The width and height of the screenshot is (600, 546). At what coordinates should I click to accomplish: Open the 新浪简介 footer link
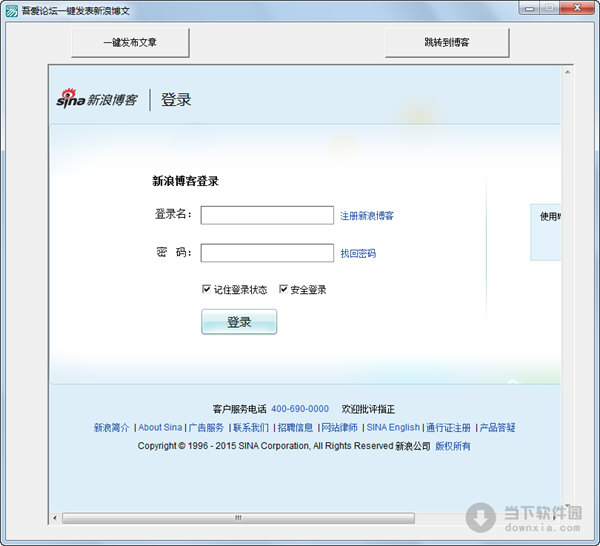pyautogui.click(x=111, y=427)
